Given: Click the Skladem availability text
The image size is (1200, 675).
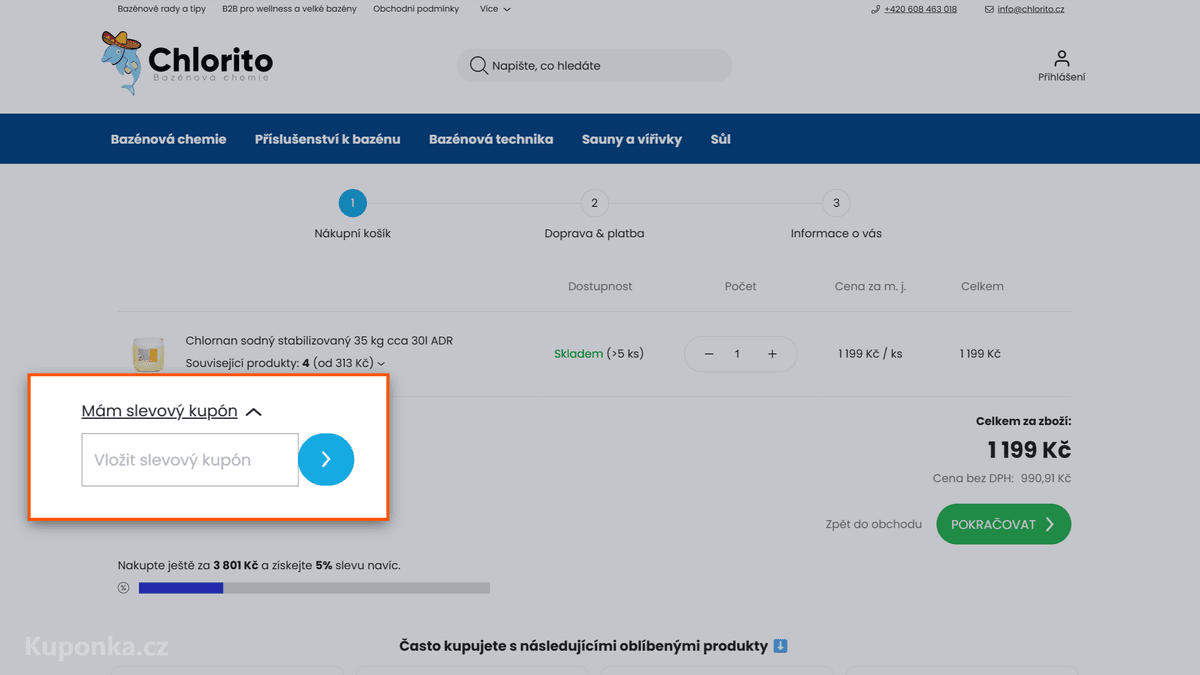Looking at the screenshot, I should pos(579,354).
